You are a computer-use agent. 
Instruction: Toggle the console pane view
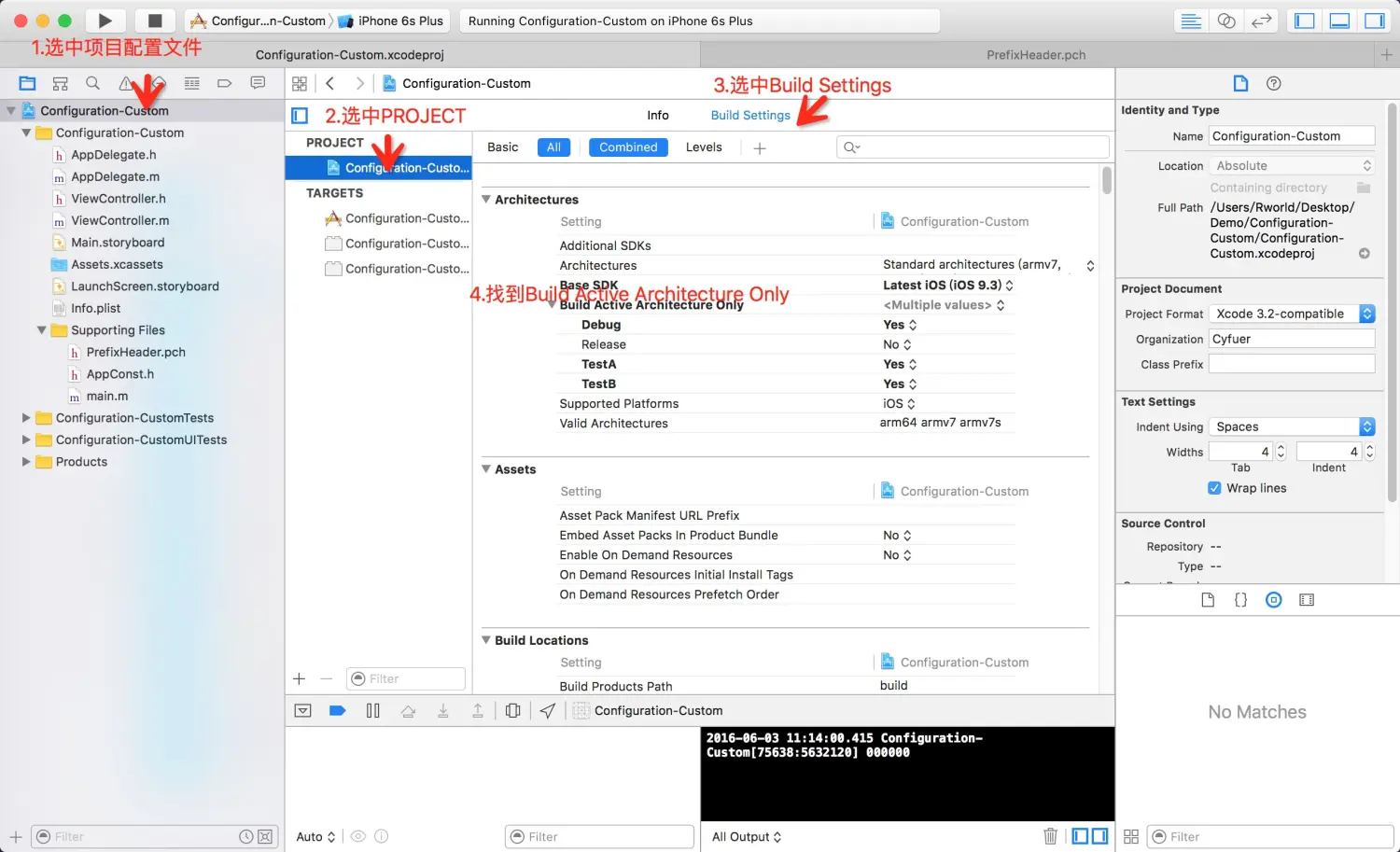[1100, 836]
